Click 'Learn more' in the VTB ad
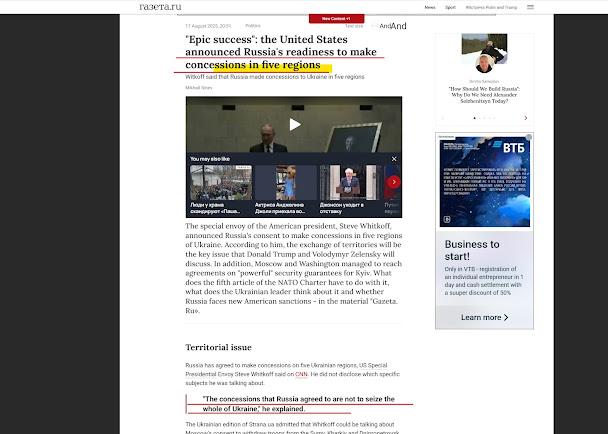The image size is (608, 434). pos(484,317)
